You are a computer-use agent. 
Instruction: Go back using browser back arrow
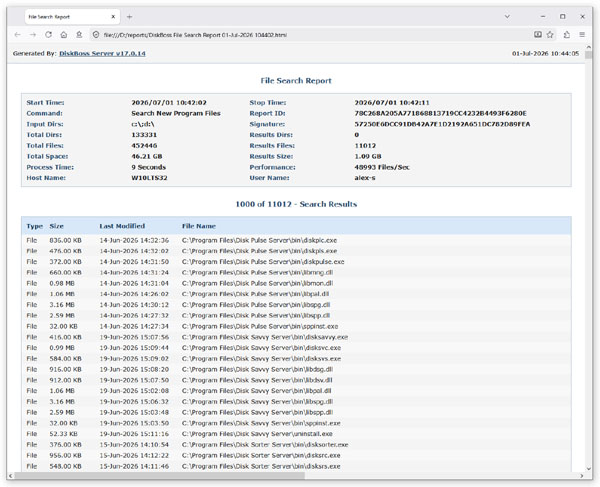coord(18,35)
